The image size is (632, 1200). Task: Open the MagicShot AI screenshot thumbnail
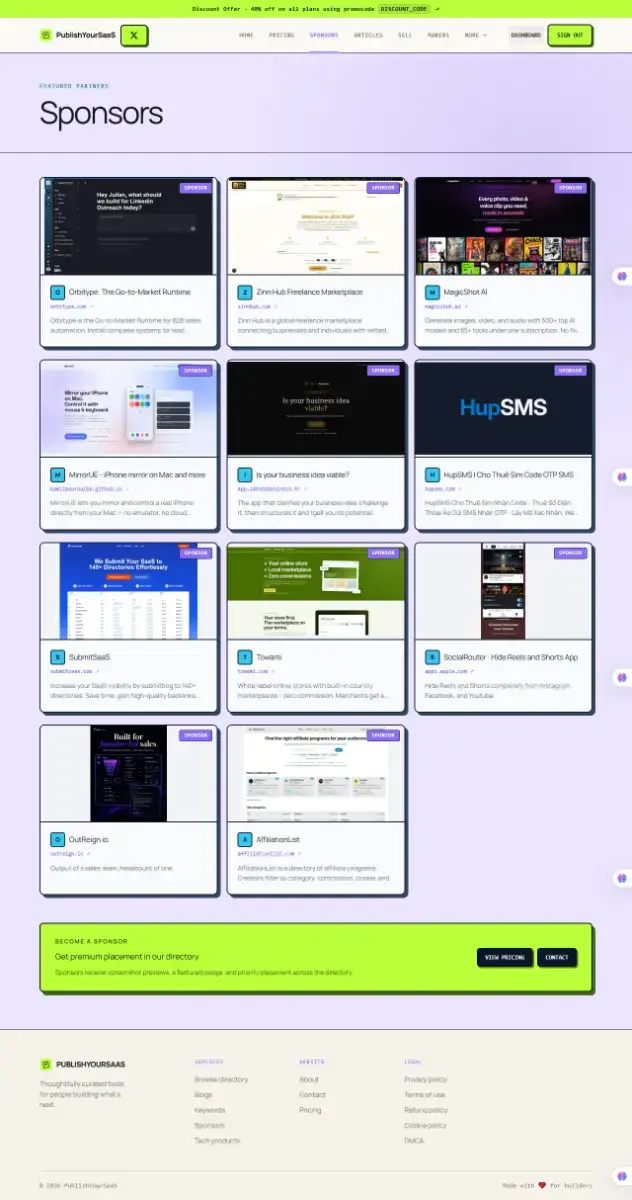coord(503,227)
